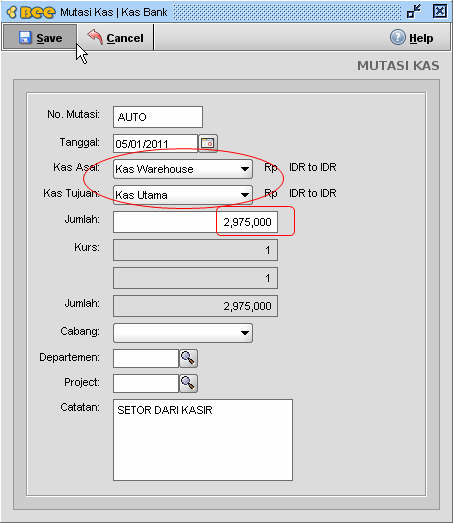Click the Cancel button with the red arrow
The height and width of the screenshot is (523, 453).
pyautogui.click(x=115, y=37)
